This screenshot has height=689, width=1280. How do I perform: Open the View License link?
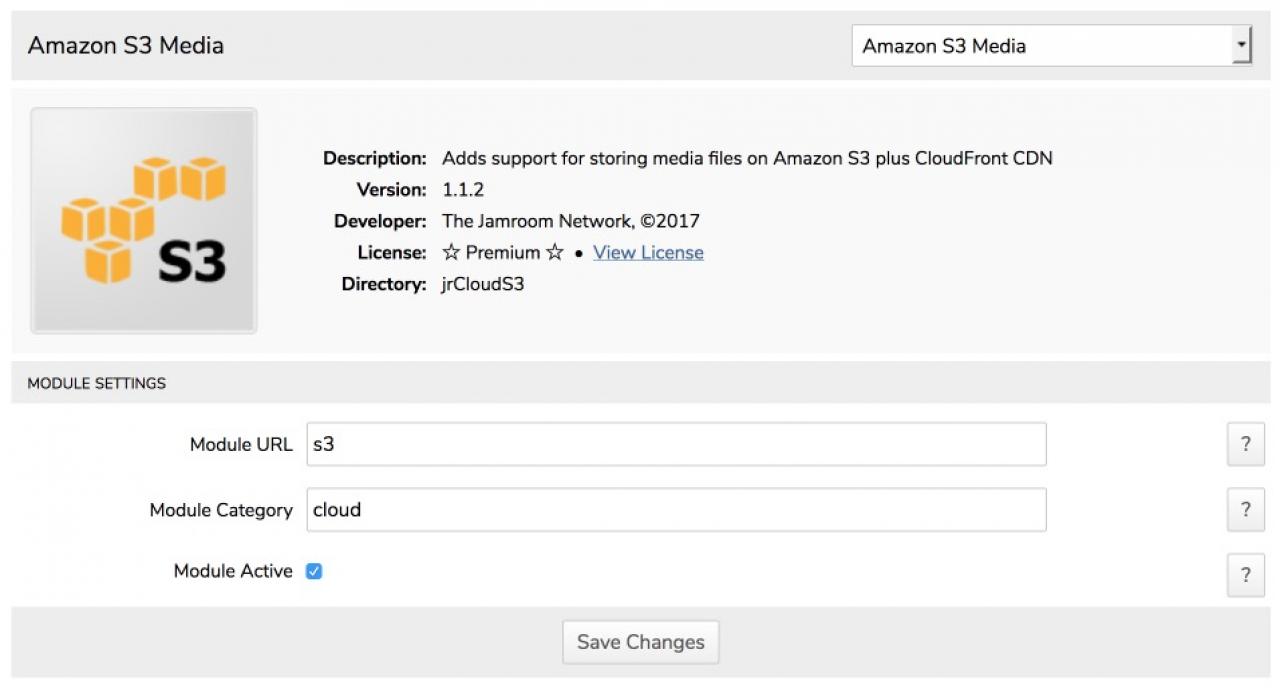(648, 253)
